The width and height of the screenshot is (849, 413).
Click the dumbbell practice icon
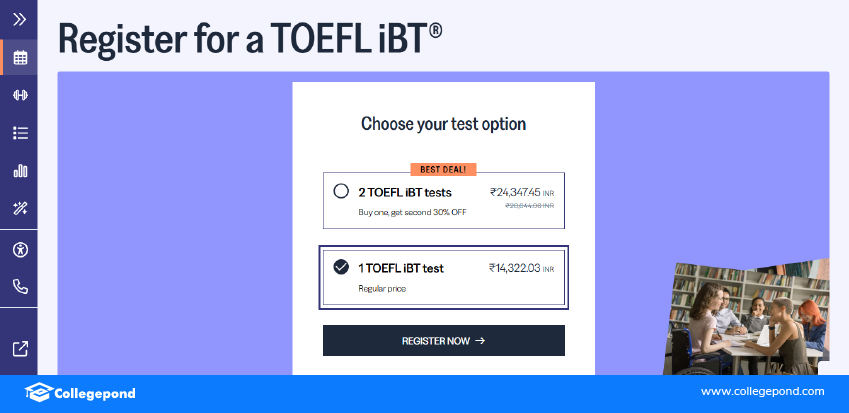pos(19,95)
